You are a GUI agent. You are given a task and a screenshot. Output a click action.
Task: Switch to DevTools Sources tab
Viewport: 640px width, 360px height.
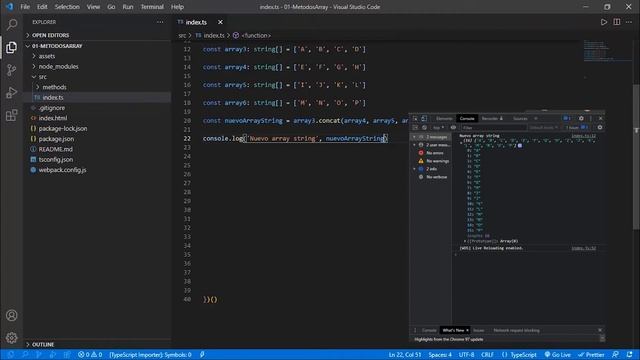click(520, 118)
